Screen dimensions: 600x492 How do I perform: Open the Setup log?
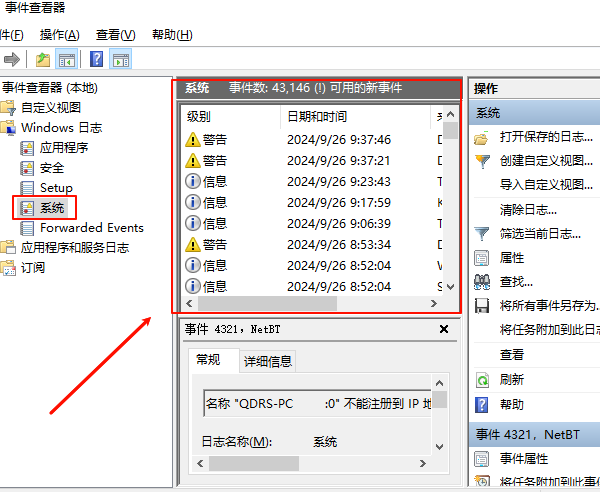56,187
